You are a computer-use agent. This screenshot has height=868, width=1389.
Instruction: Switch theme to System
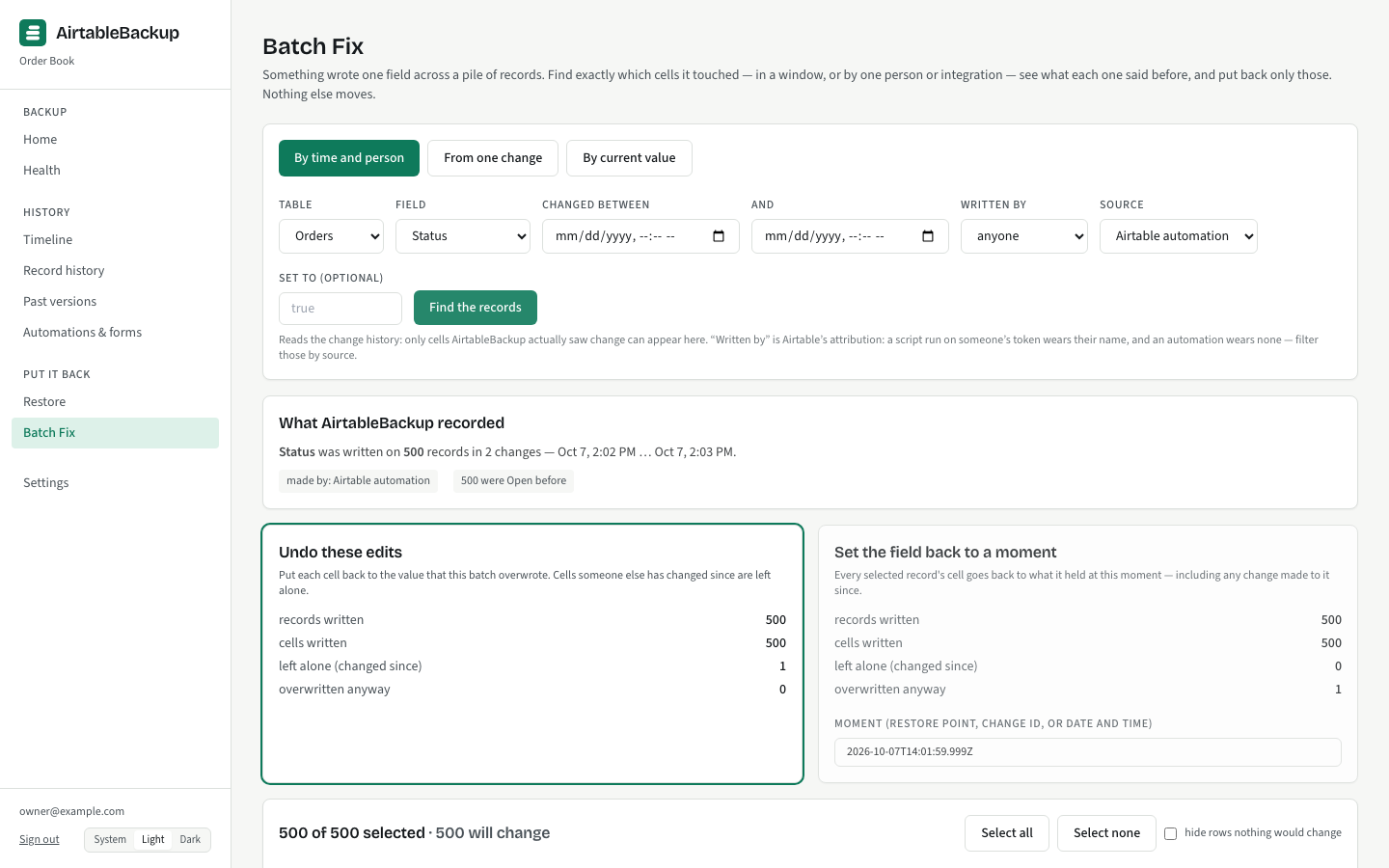click(x=110, y=840)
